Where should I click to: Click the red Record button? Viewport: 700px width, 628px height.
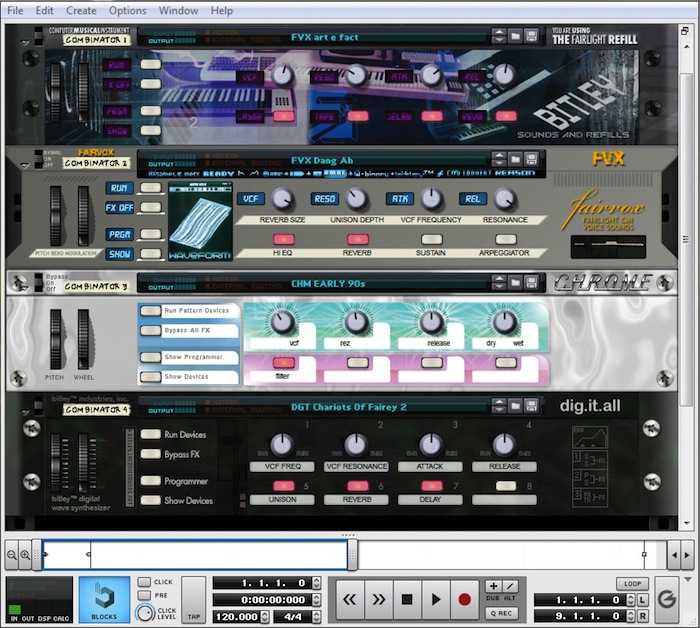coord(464,600)
